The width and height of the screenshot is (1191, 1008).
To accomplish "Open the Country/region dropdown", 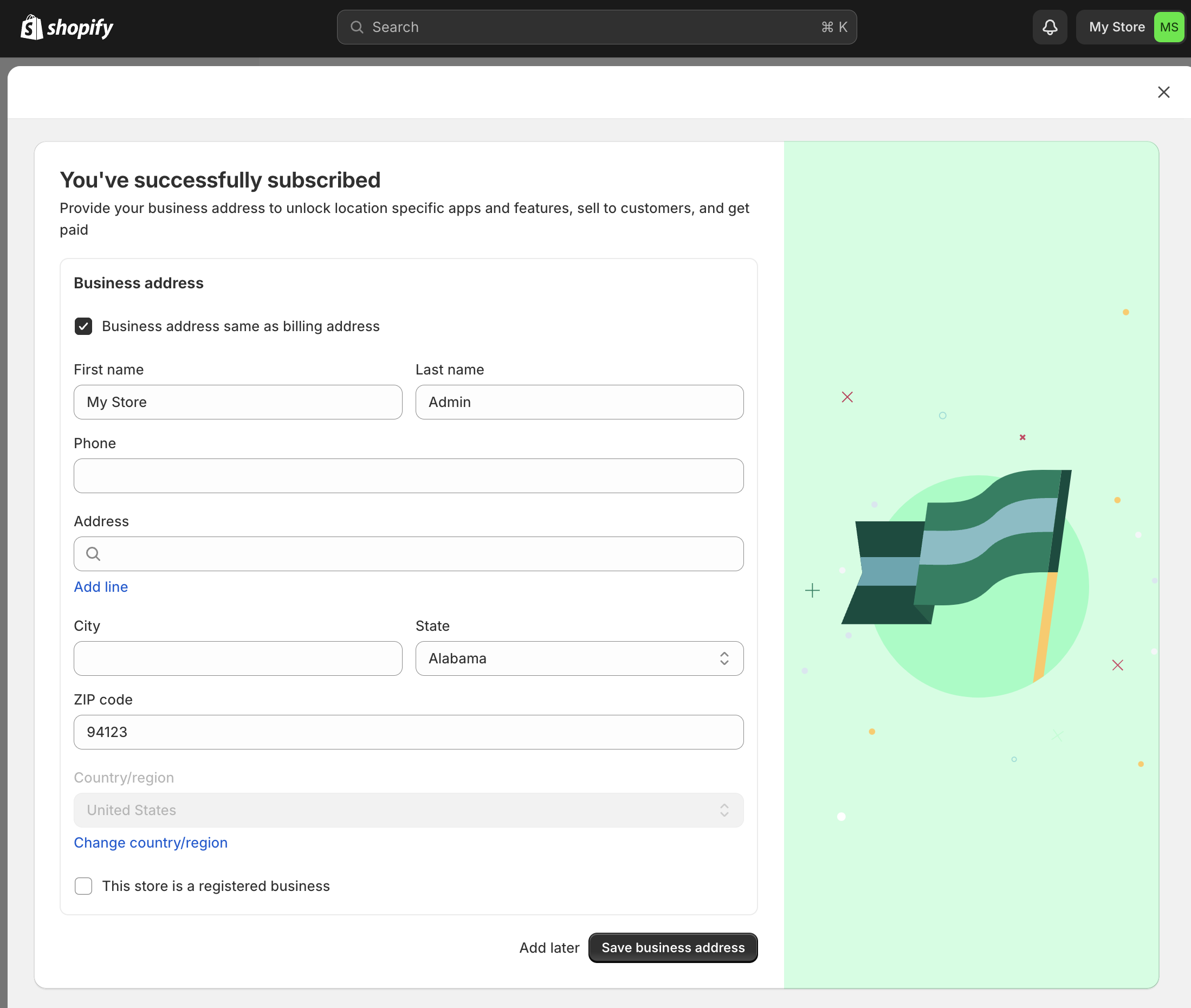I will point(409,810).
